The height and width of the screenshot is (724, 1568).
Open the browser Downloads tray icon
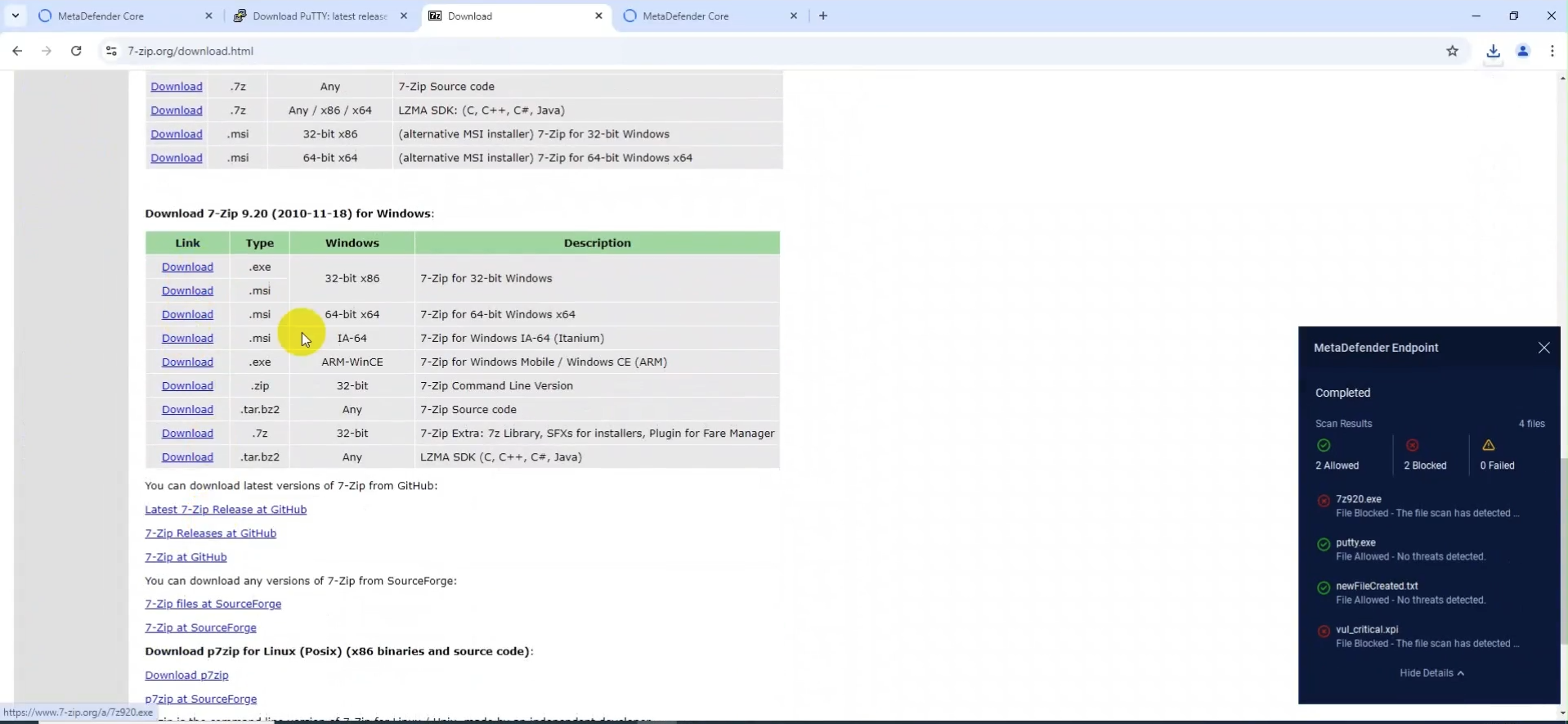[1493, 51]
